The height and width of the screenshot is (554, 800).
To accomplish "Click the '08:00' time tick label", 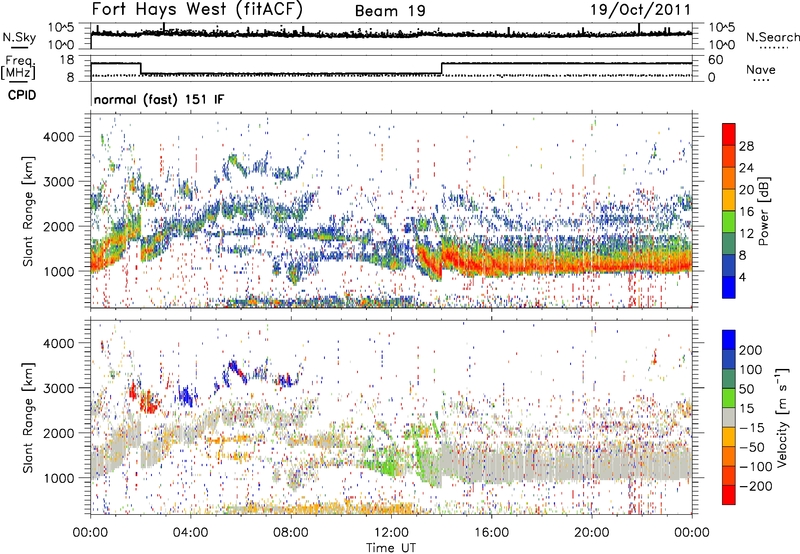I will (x=291, y=533).
